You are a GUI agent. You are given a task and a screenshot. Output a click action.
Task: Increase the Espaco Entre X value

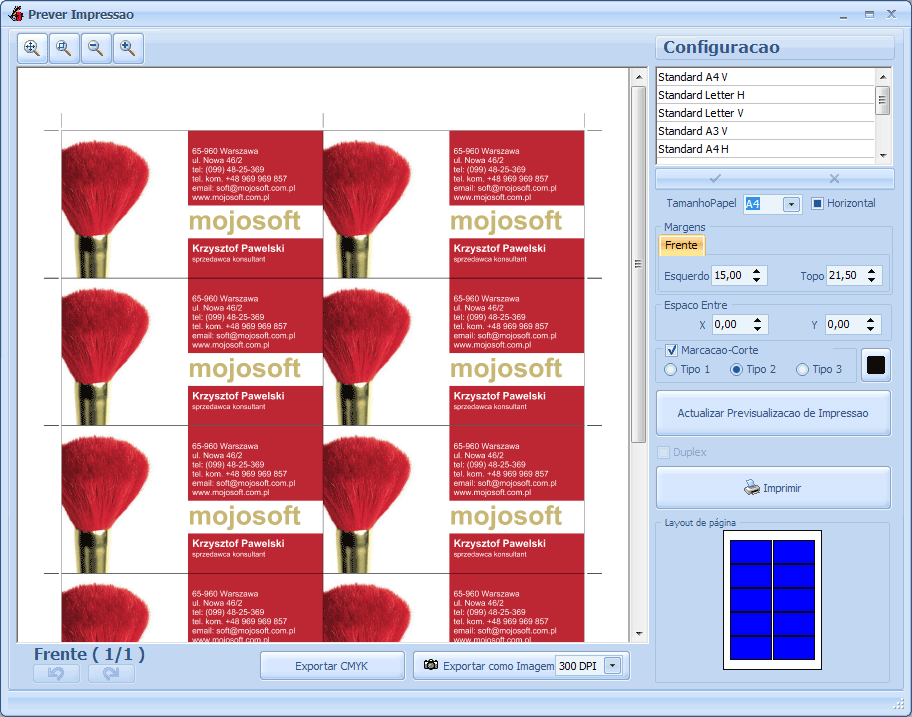pos(757,320)
